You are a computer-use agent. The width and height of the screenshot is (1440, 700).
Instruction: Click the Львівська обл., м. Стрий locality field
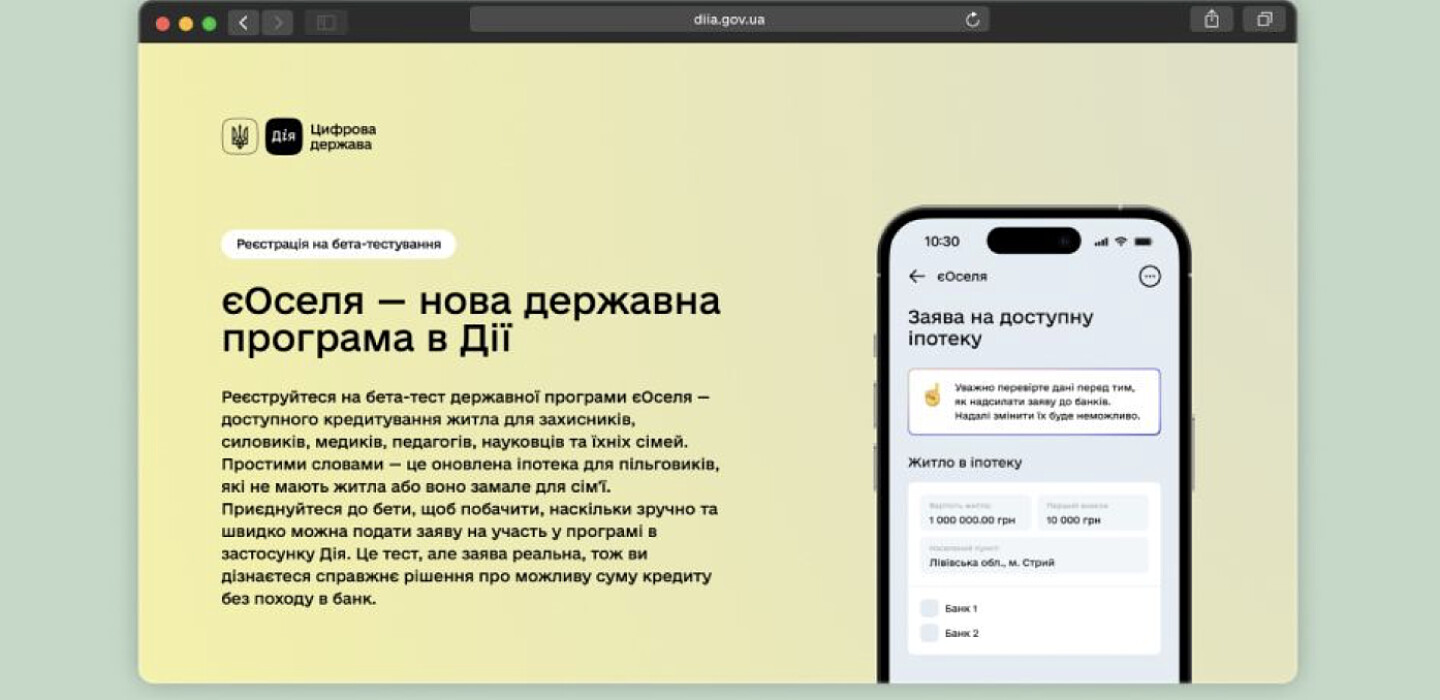pos(1034,555)
